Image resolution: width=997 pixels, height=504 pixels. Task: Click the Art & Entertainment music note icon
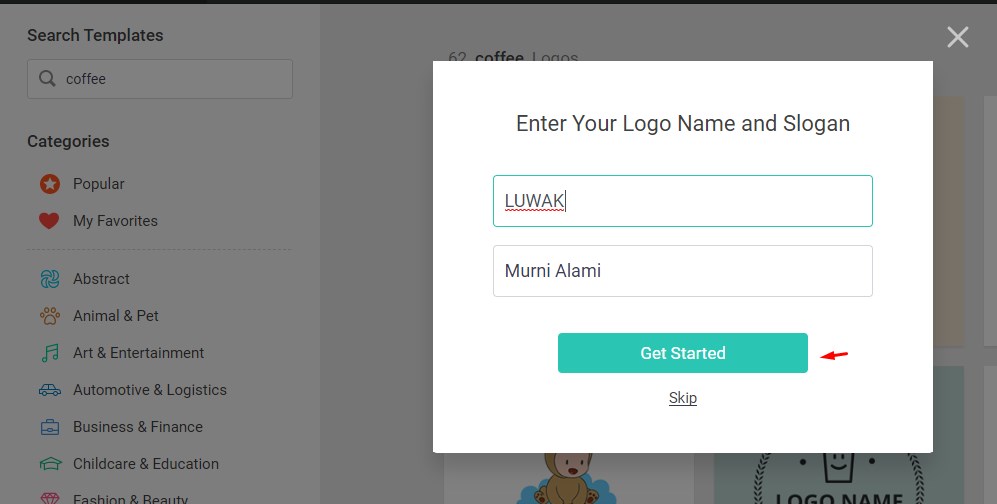tap(50, 353)
